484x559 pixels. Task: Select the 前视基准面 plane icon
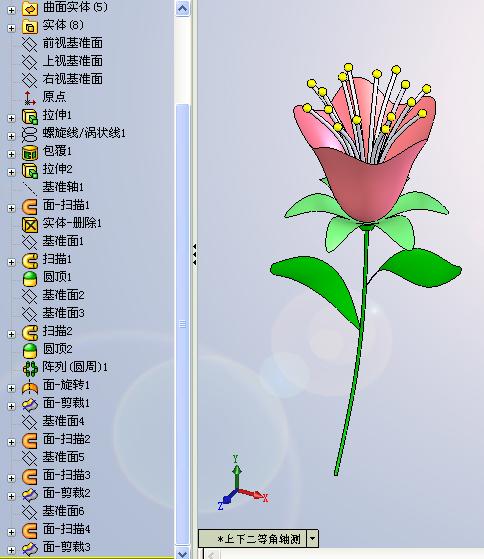point(30,44)
